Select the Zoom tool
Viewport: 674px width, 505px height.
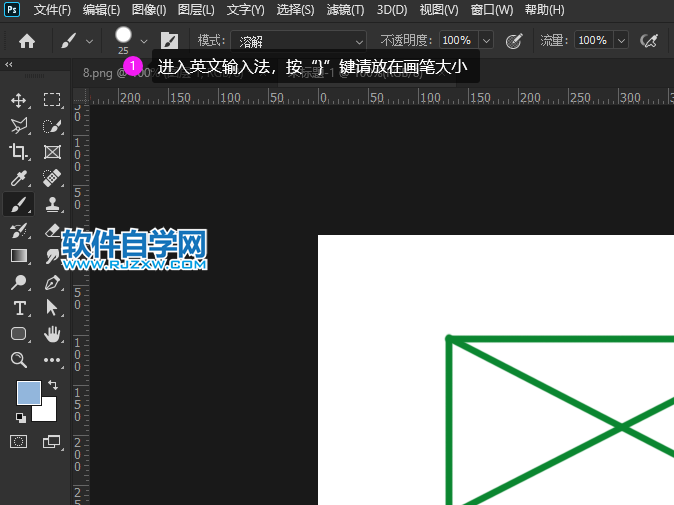(x=18, y=360)
